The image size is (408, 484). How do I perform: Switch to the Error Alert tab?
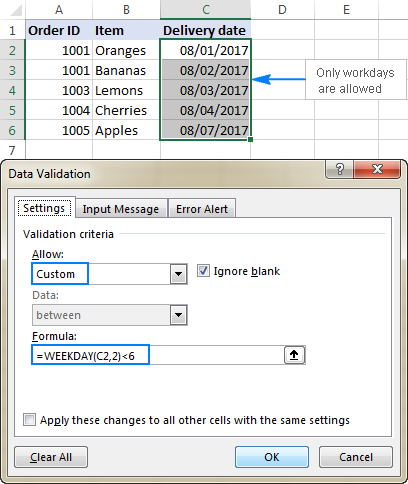[202, 209]
